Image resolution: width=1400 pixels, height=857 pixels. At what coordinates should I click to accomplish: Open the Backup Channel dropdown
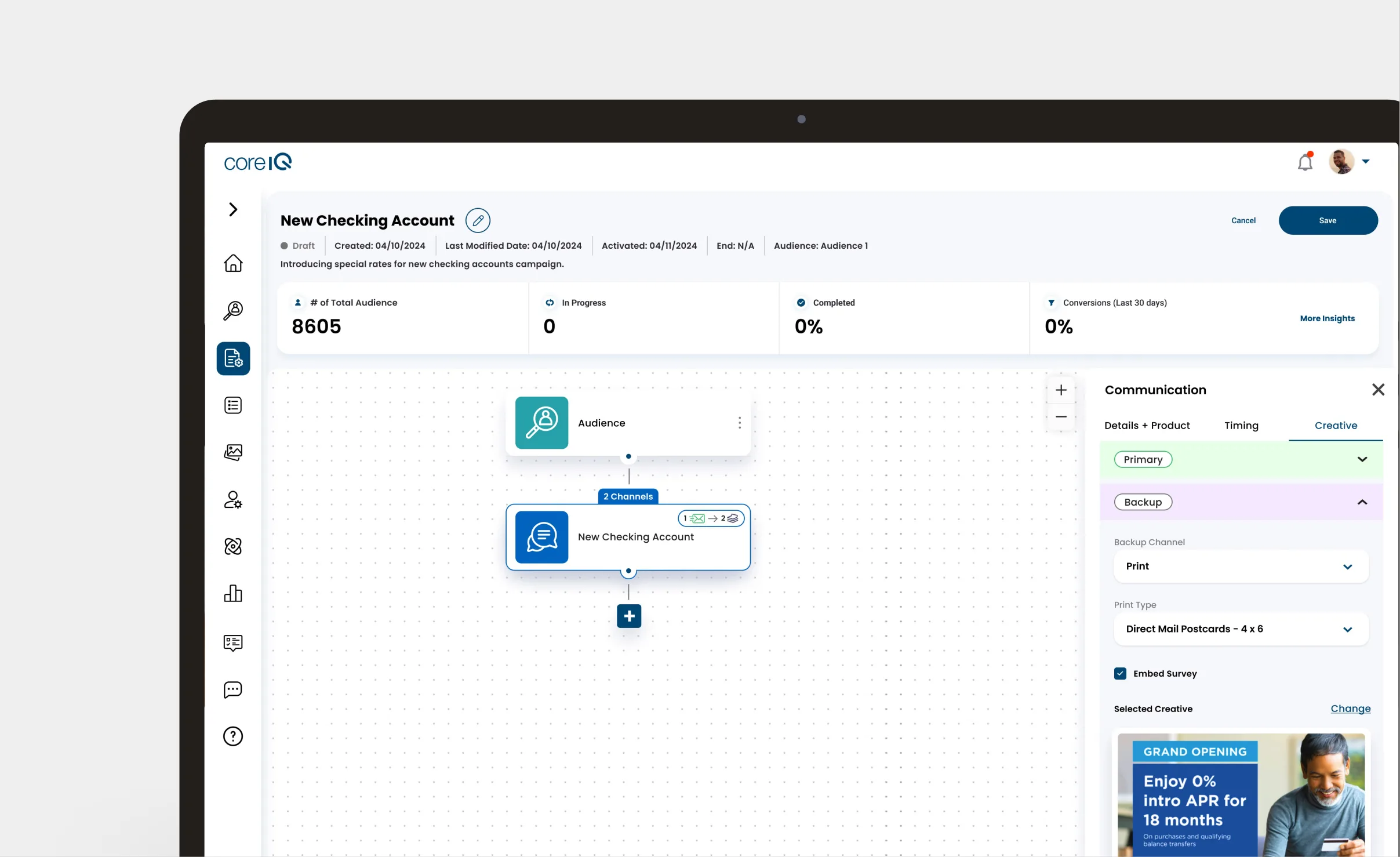1241,567
